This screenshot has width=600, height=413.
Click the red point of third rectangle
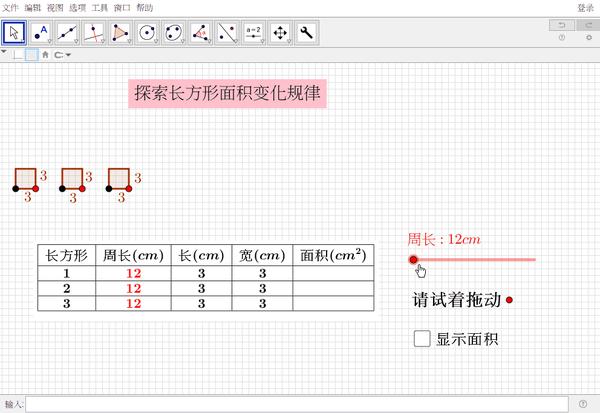pos(129,189)
